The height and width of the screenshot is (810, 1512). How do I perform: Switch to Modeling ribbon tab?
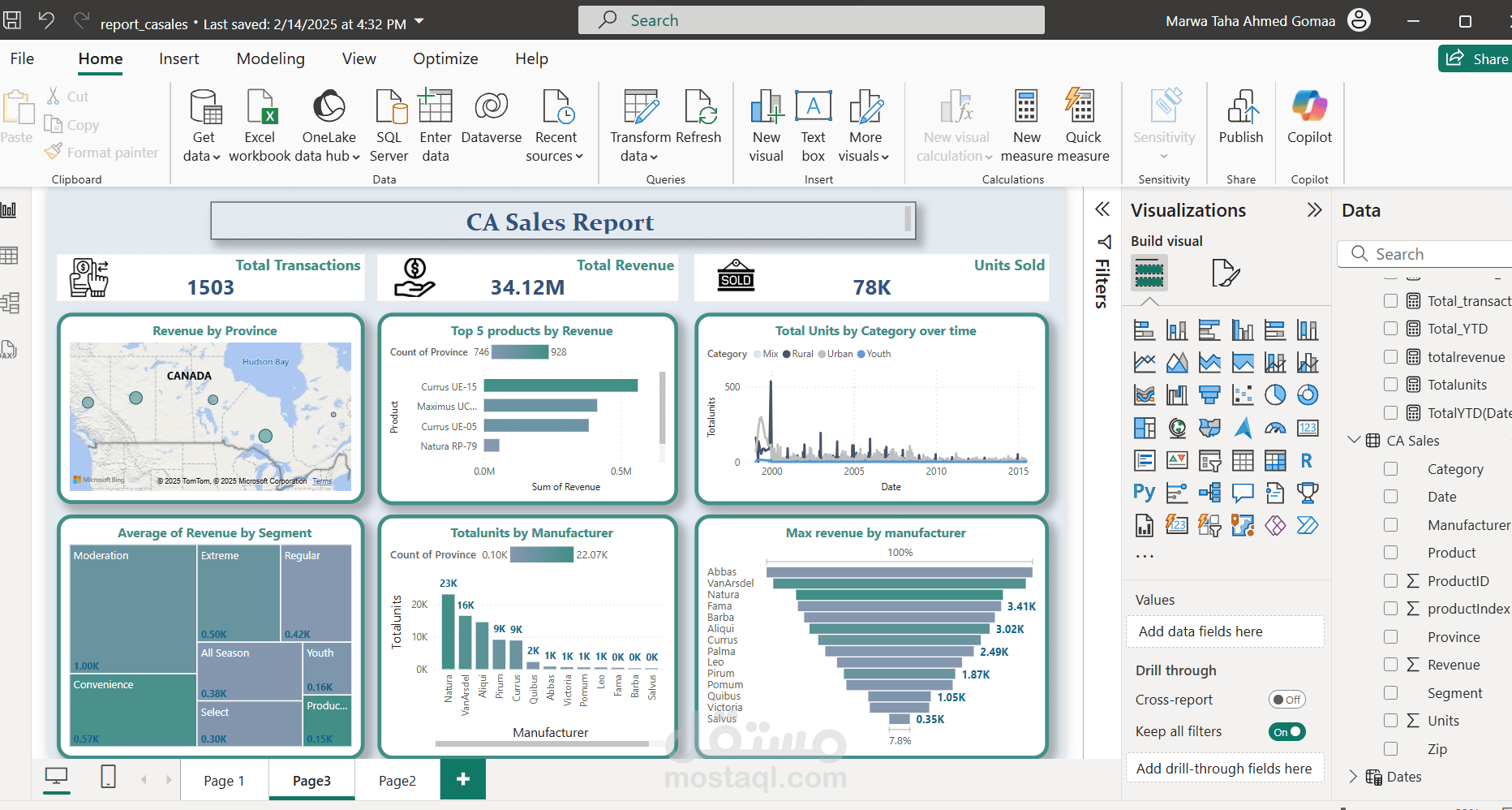(x=271, y=58)
